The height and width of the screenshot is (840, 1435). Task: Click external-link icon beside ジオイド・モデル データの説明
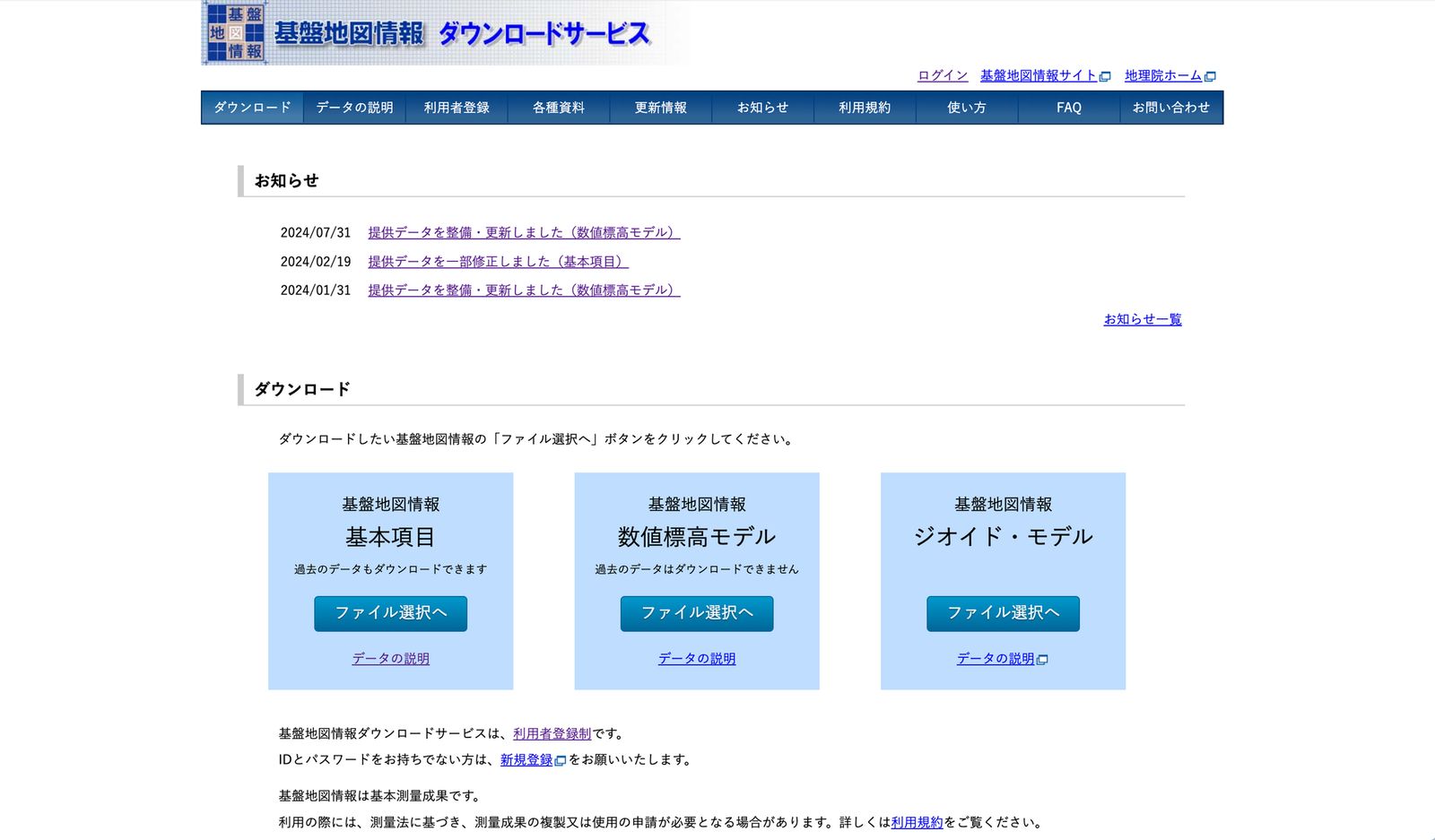click(x=1042, y=659)
